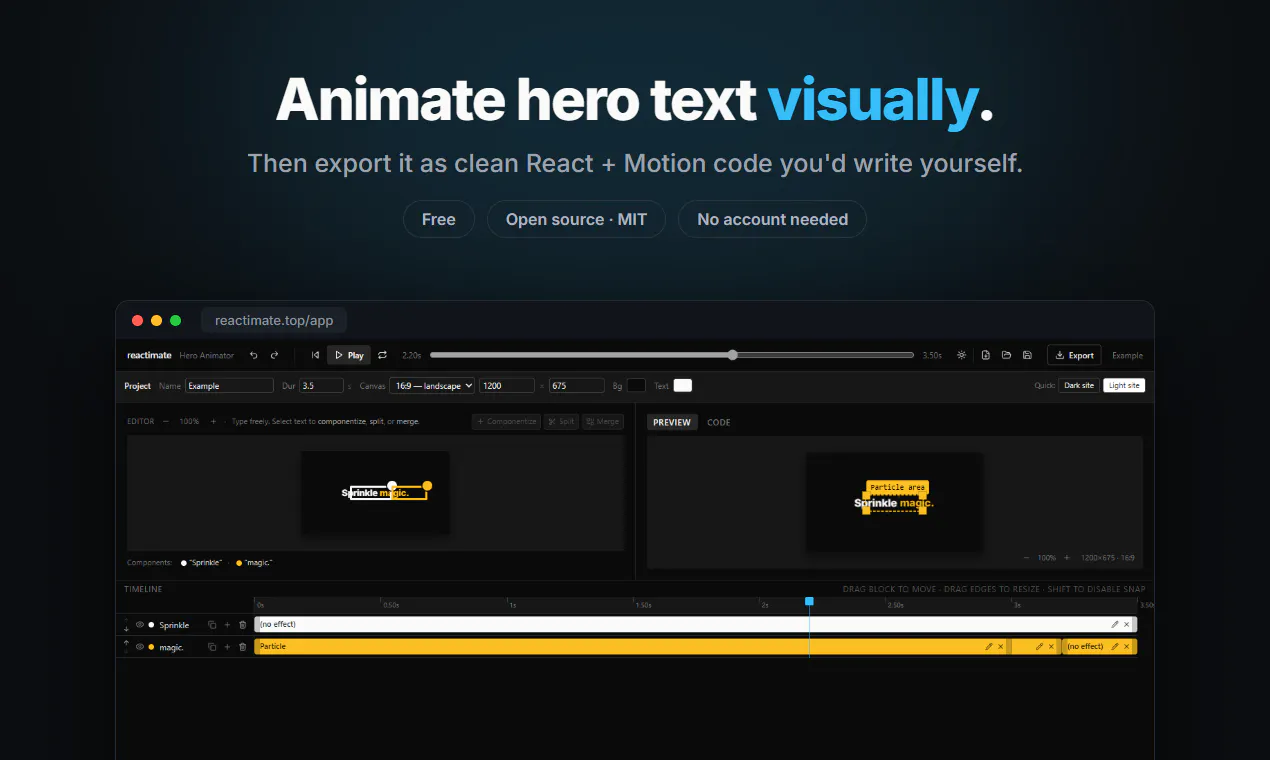
Task: Switch to the CODE tab
Action: (x=719, y=422)
